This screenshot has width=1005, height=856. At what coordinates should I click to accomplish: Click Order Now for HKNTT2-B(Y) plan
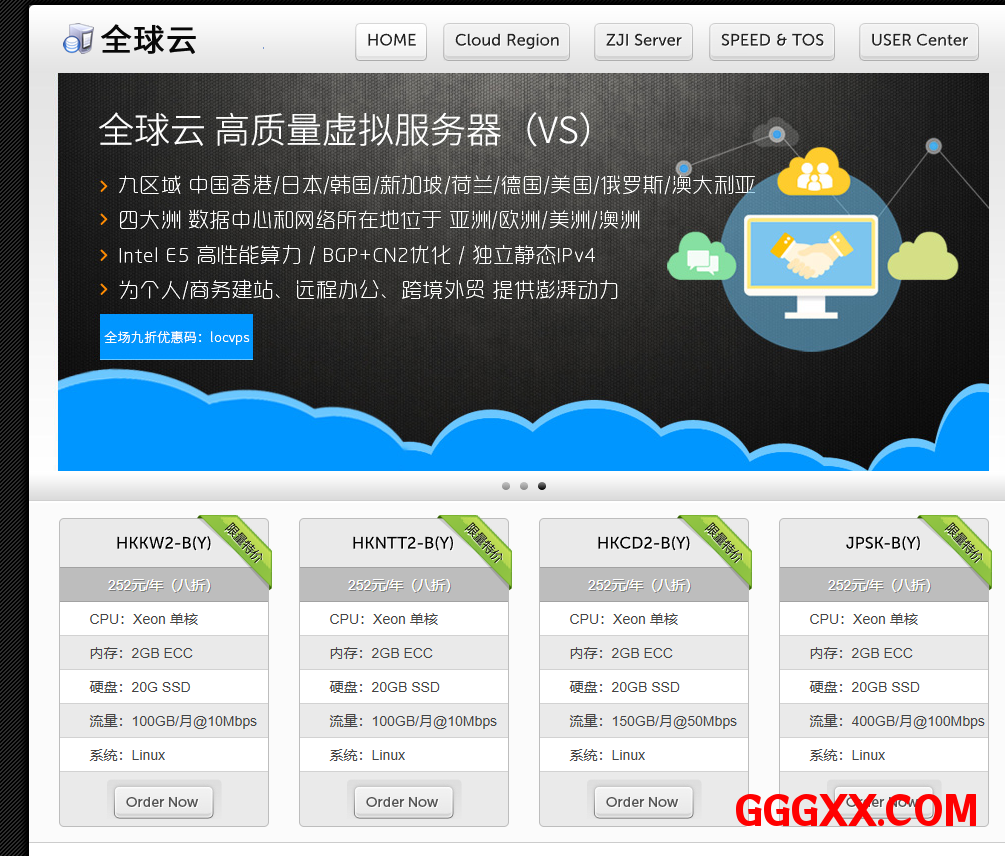click(x=402, y=802)
